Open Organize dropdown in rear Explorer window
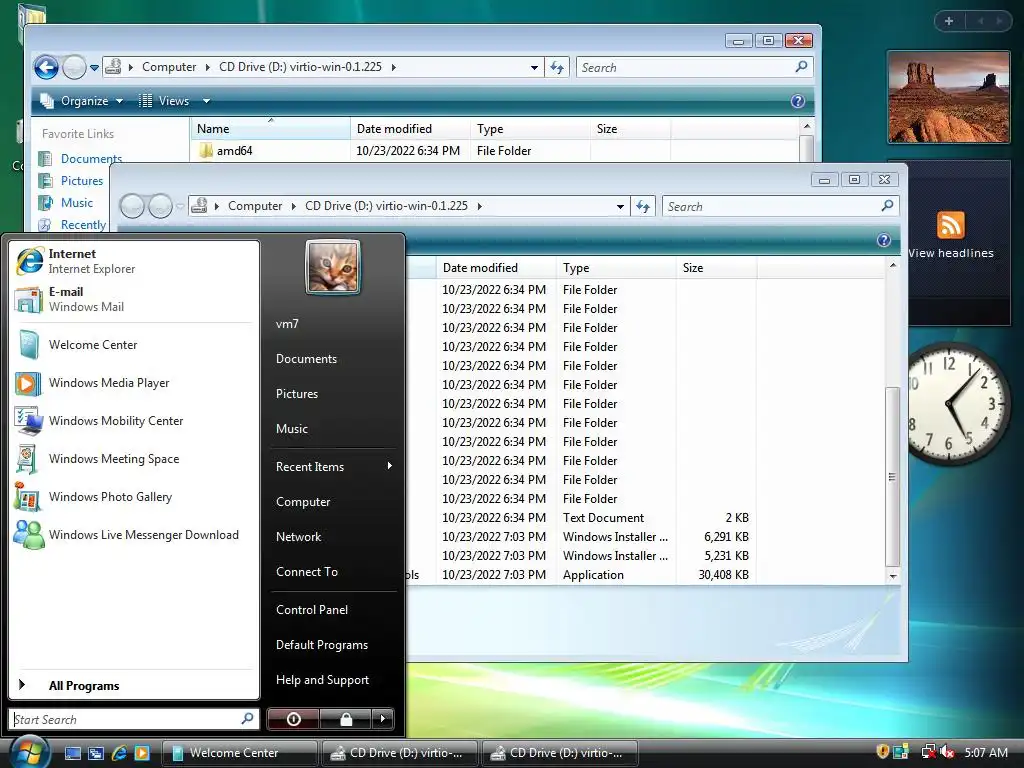Image resolution: width=1024 pixels, height=768 pixels. click(82, 101)
